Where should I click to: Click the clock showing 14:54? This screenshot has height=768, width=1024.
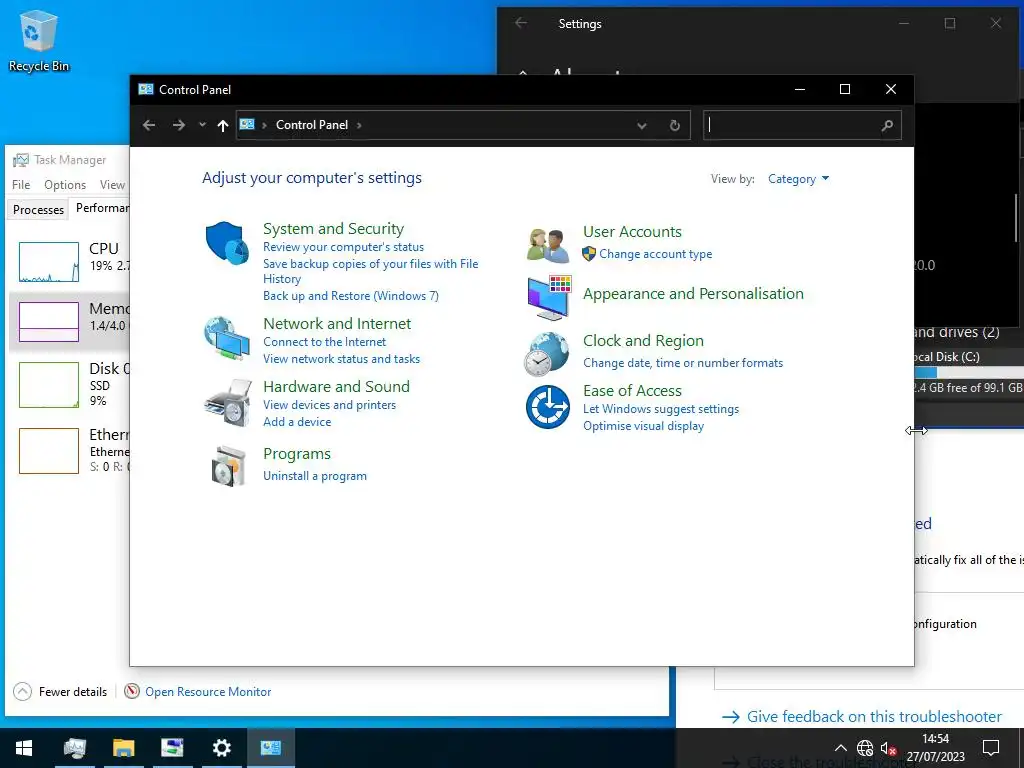click(935, 739)
